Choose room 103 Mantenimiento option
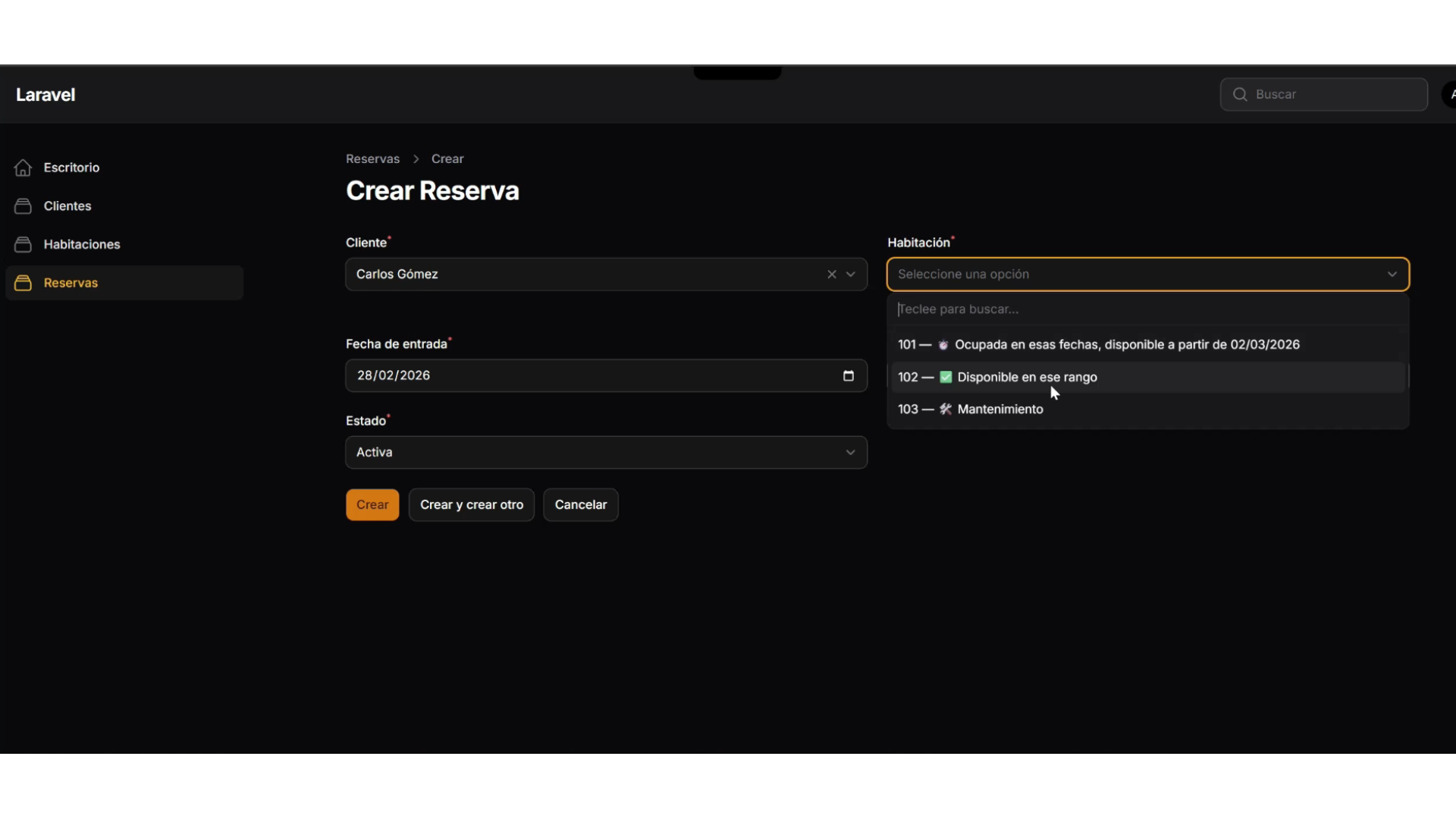The image size is (1456, 819). tap(999, 409)
